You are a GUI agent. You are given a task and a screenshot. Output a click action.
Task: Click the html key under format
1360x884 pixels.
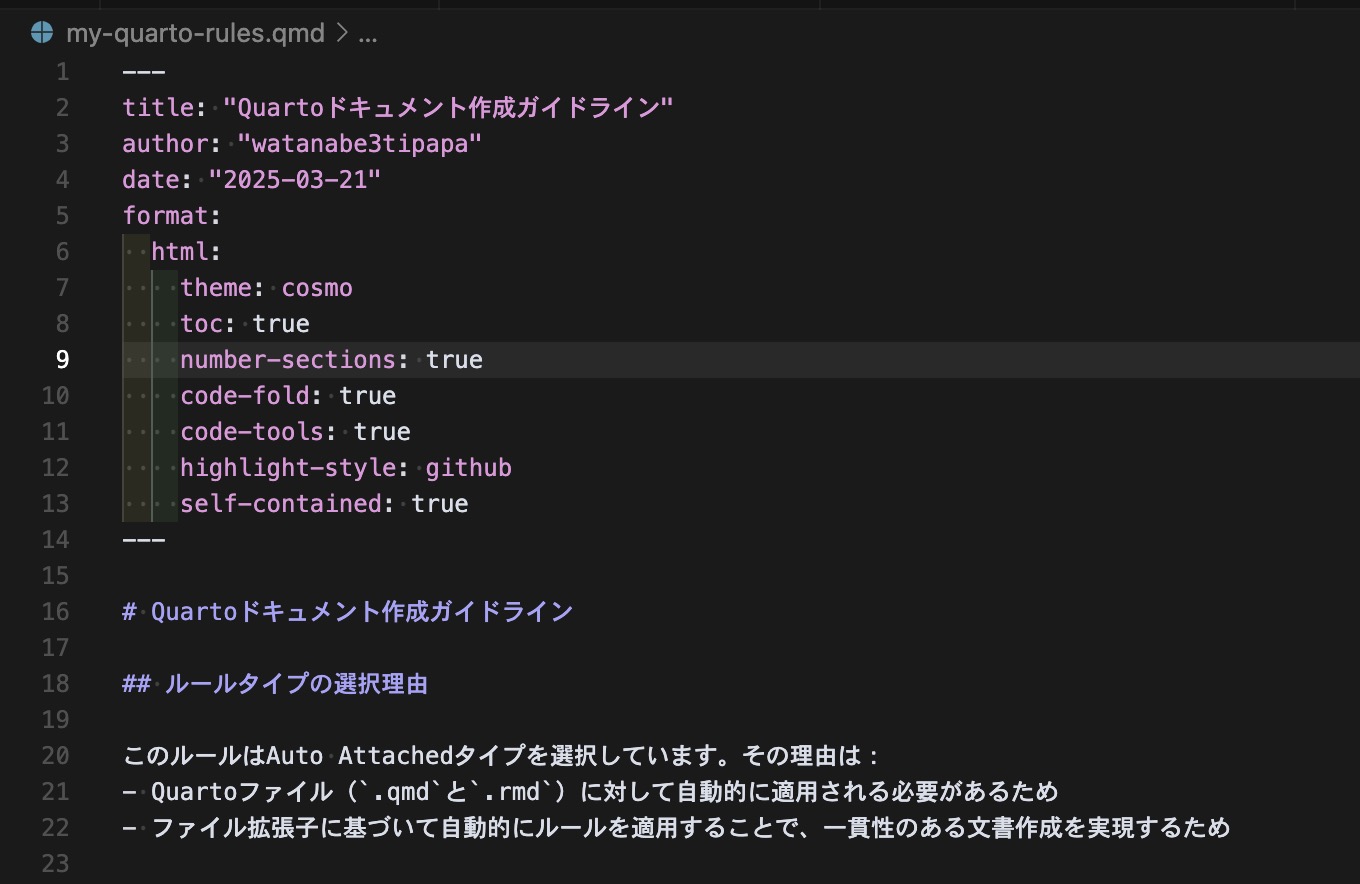[180, 252]
